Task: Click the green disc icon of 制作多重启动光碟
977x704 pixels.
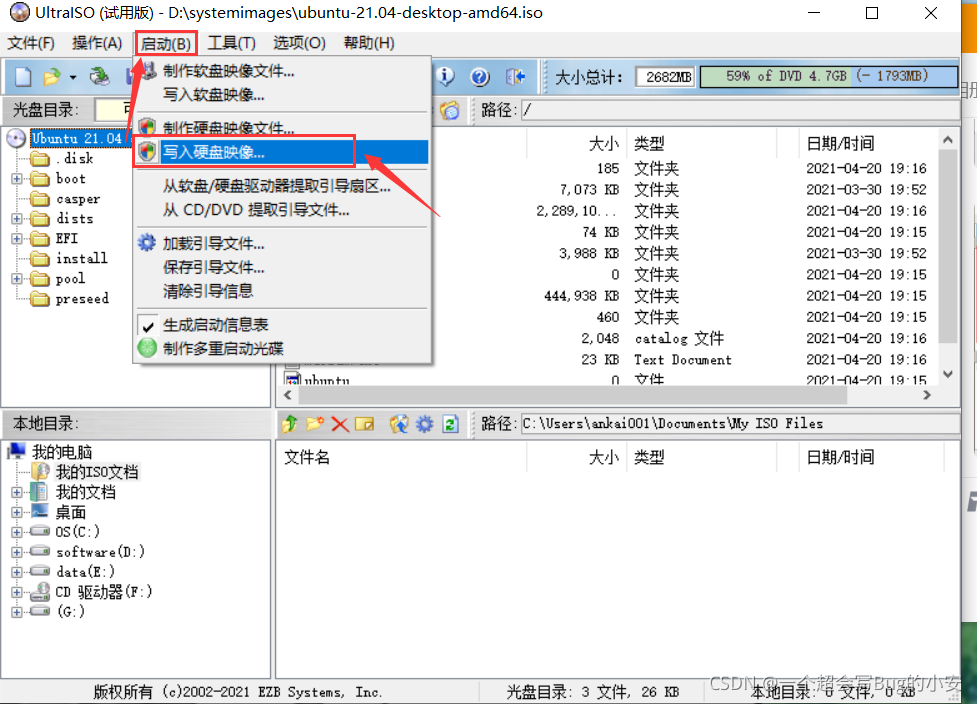Action: click(x=147, y=348)
